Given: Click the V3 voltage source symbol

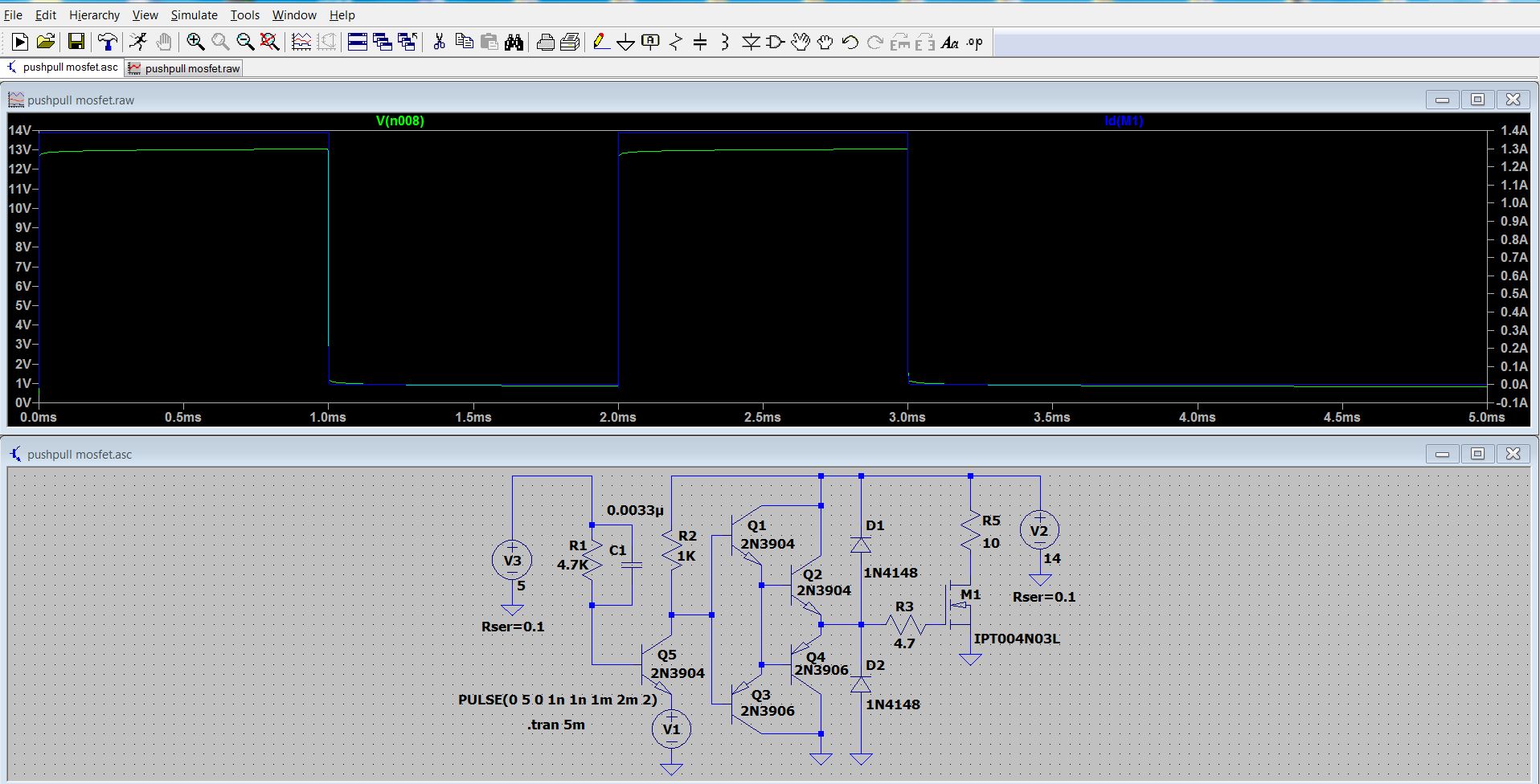Looking at the screenshot, I should 512,560.
